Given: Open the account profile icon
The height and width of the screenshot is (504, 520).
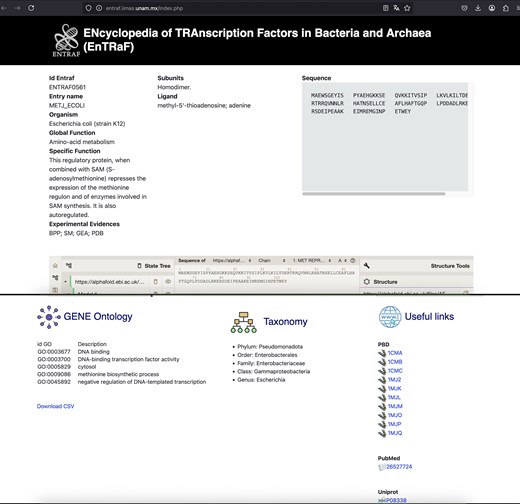Looking at the screenshot, I should point(492,8).
